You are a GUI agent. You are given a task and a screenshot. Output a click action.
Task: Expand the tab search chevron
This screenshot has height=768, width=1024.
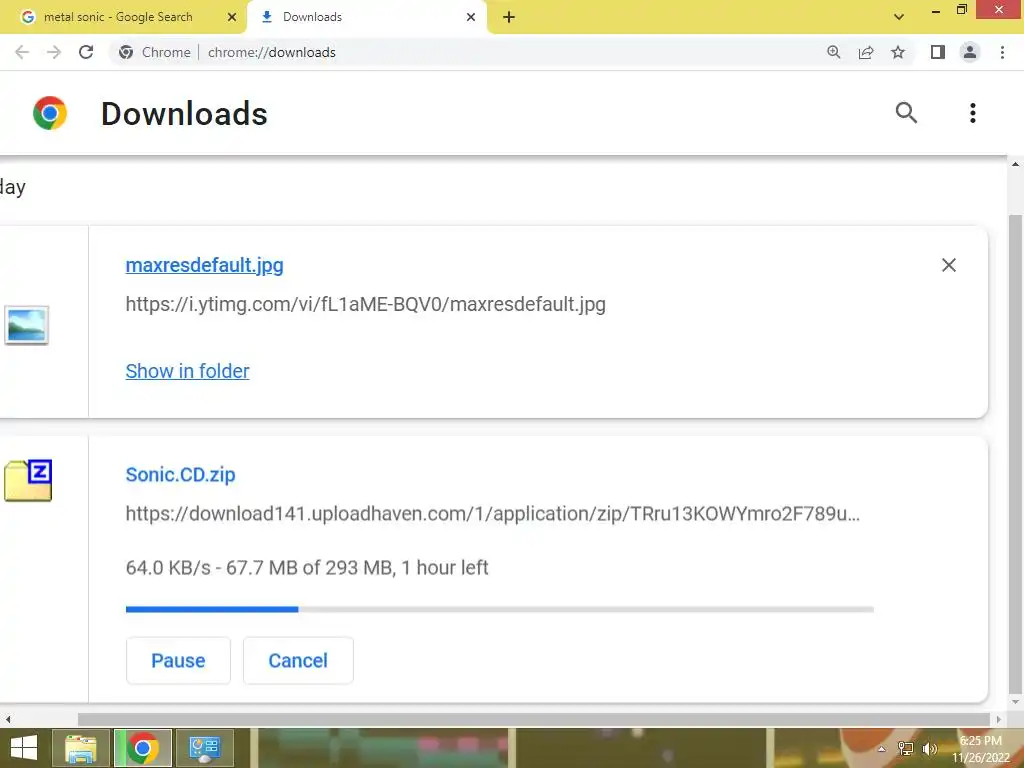(899, 17)
